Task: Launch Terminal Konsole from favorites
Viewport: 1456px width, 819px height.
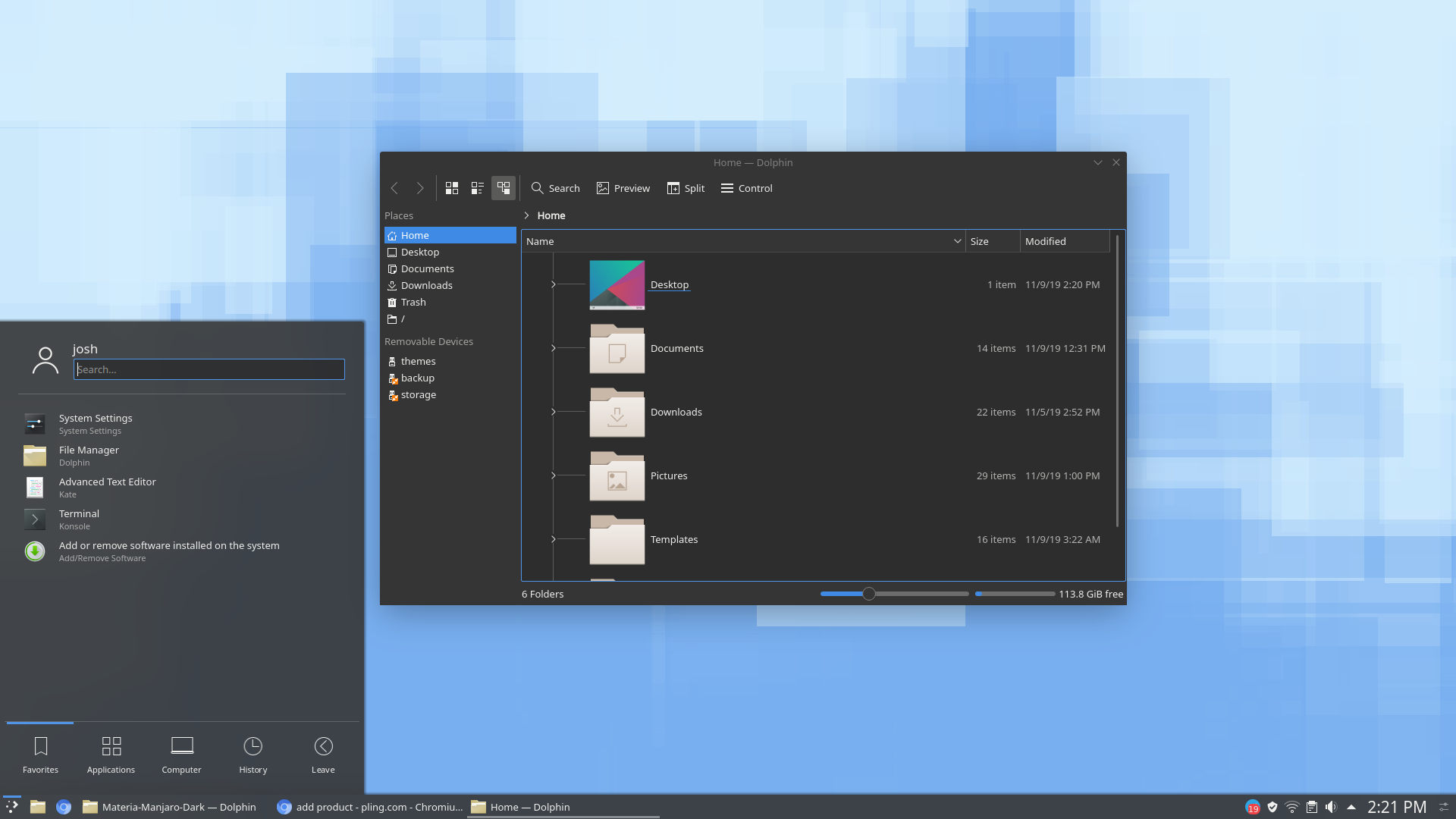Action: click(x=182, y=519)
